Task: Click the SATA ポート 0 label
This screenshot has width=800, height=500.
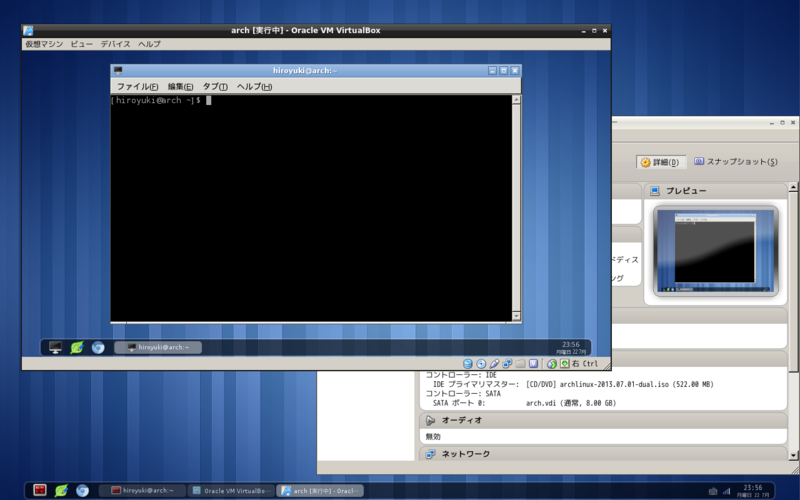Action: (459, 403)
